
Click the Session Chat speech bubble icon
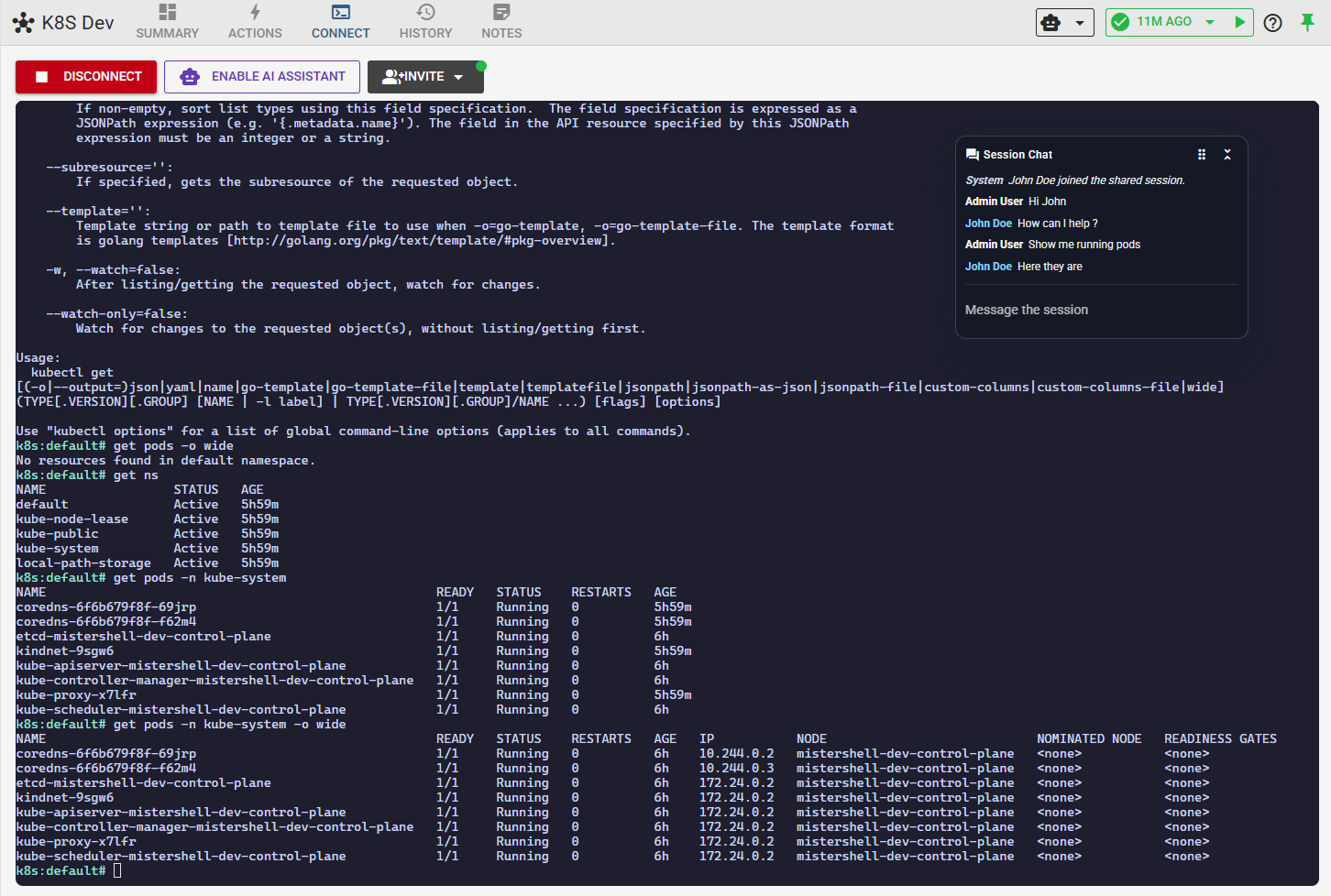point(972,155)
